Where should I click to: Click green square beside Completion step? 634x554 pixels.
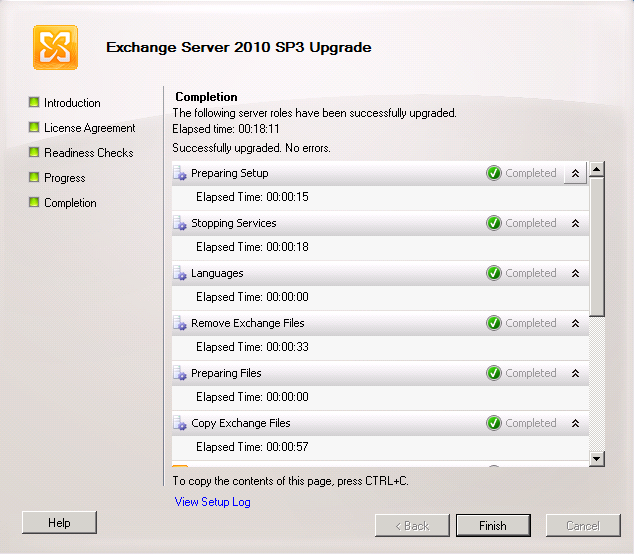click(x=34, y=202)
